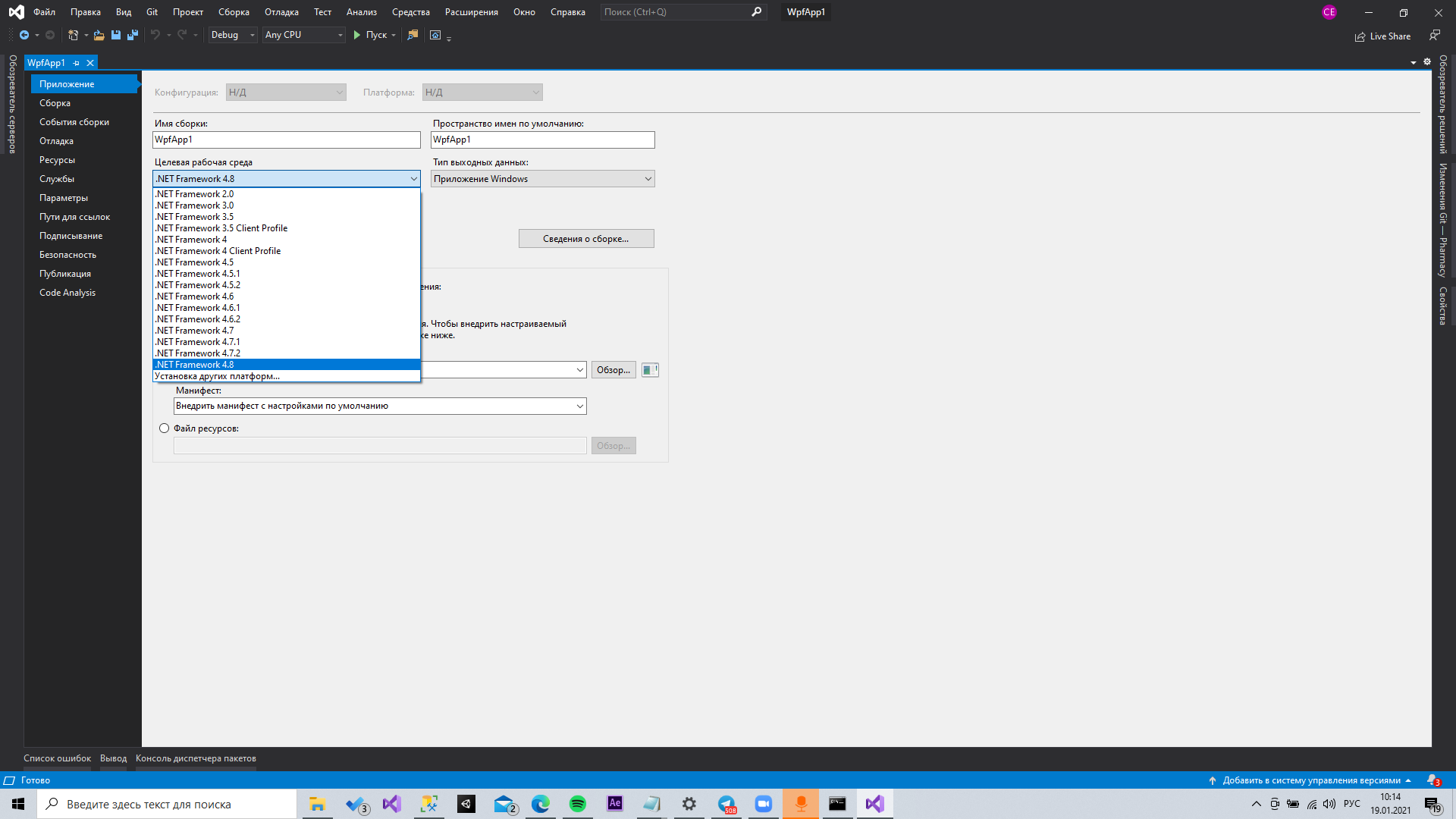Open Telegram from the taskbar
This screenshot has height=819, width=1456.
point(726,804)
